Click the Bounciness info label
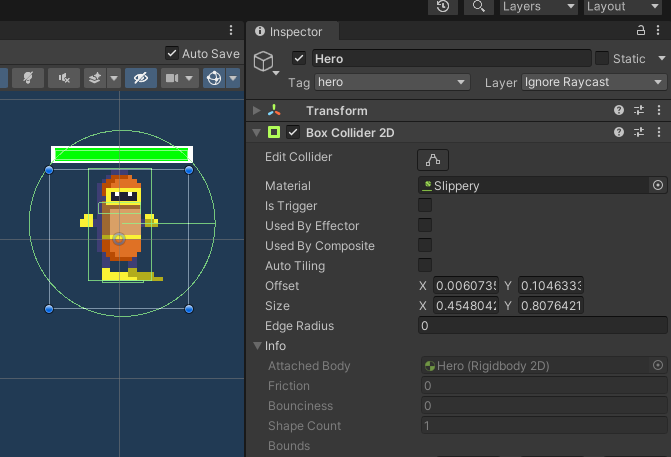The image size is (671, 457). tap(300, 406)
